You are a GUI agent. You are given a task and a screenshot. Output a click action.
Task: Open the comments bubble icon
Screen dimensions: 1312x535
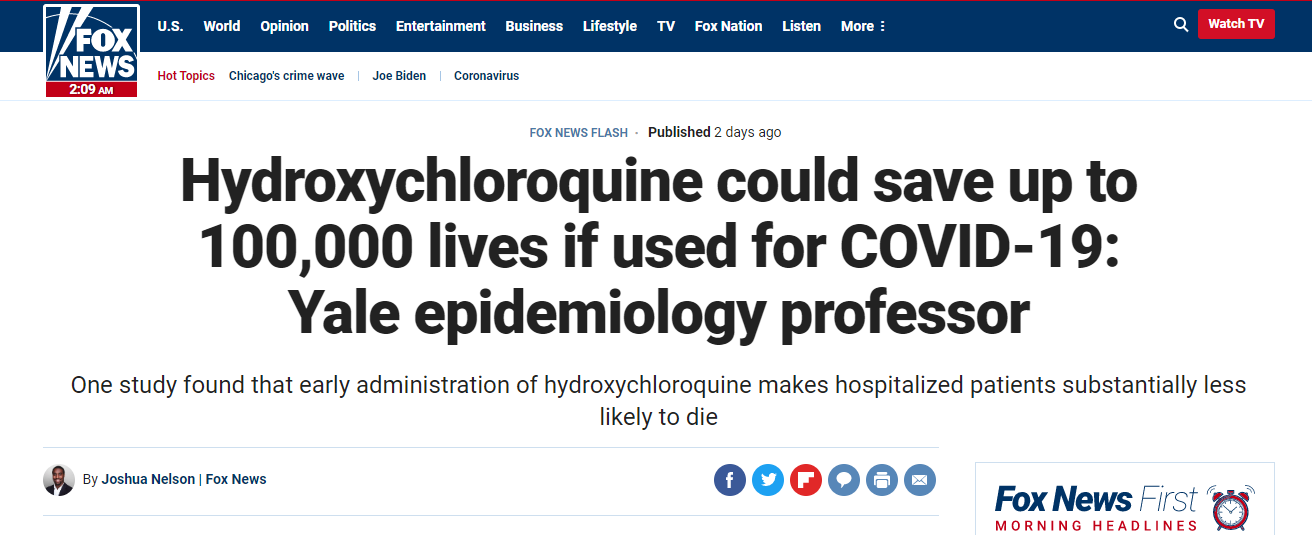pyautogui.click(x=844, y=480)
